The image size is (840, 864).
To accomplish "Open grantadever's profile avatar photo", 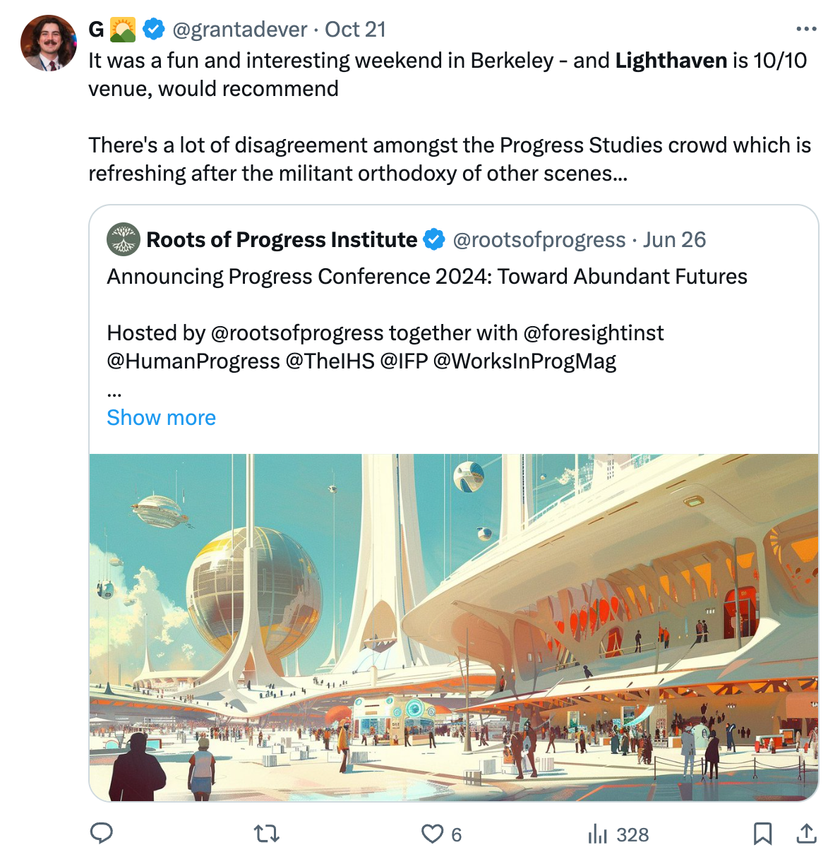I will tap(49, 43).
